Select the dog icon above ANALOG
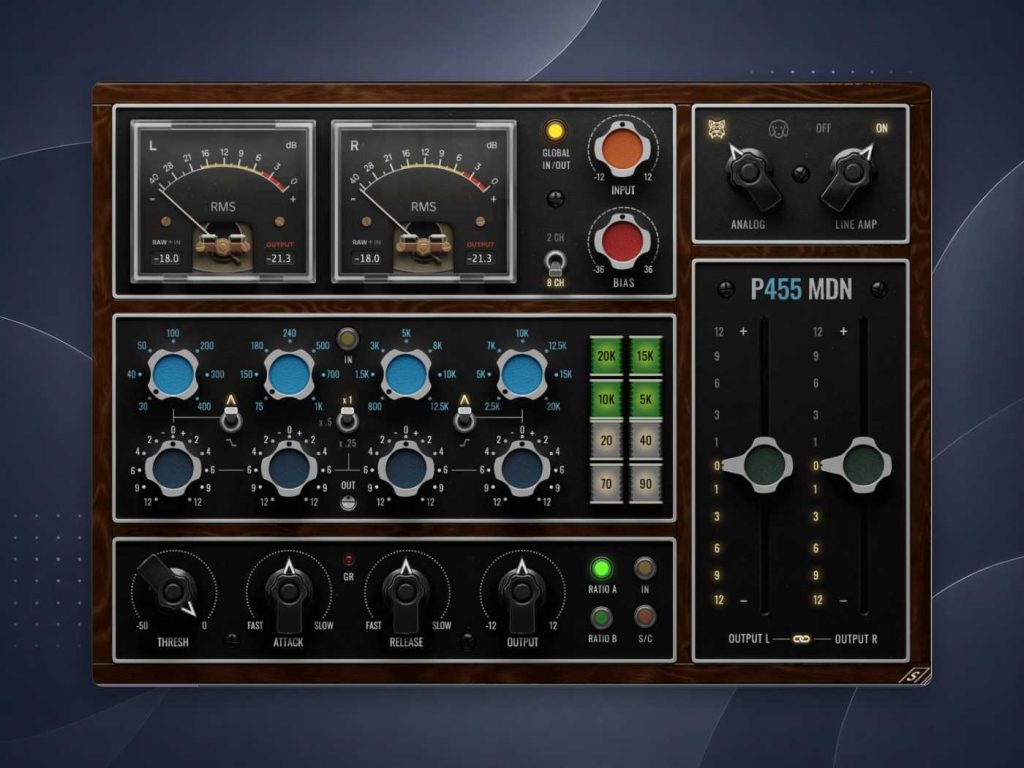This screenshot has height=768, width=1024. [x=777, y=129]
